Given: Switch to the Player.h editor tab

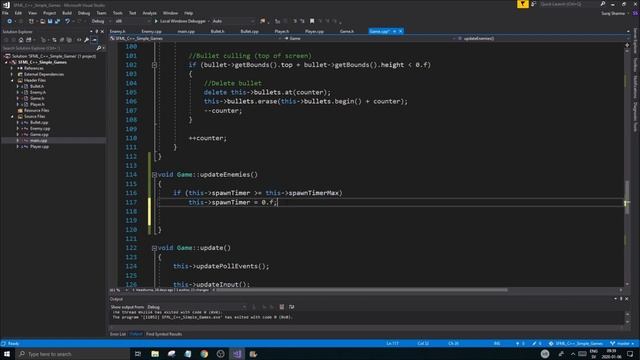Looking at the screenshot, I should click(x=282, y=31).
